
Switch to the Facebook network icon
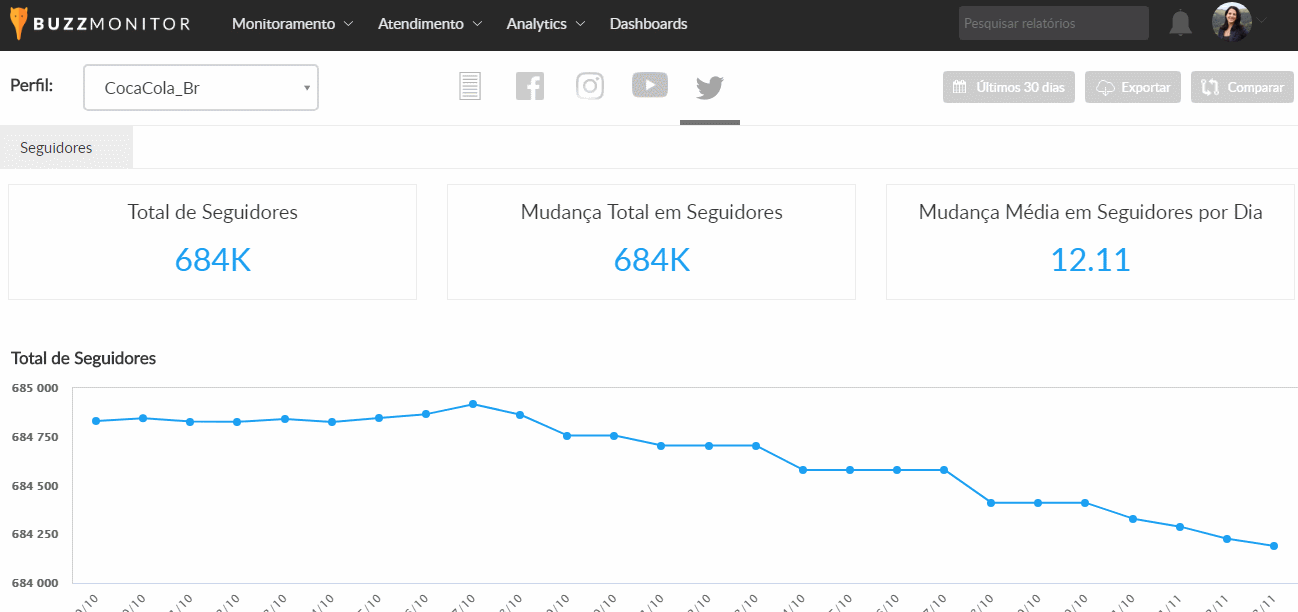530,87
